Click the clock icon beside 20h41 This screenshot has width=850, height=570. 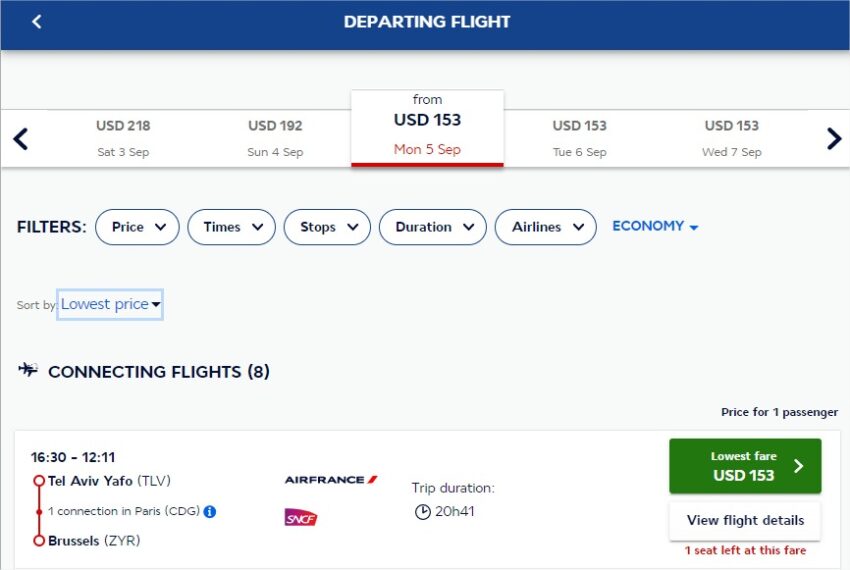422,511
